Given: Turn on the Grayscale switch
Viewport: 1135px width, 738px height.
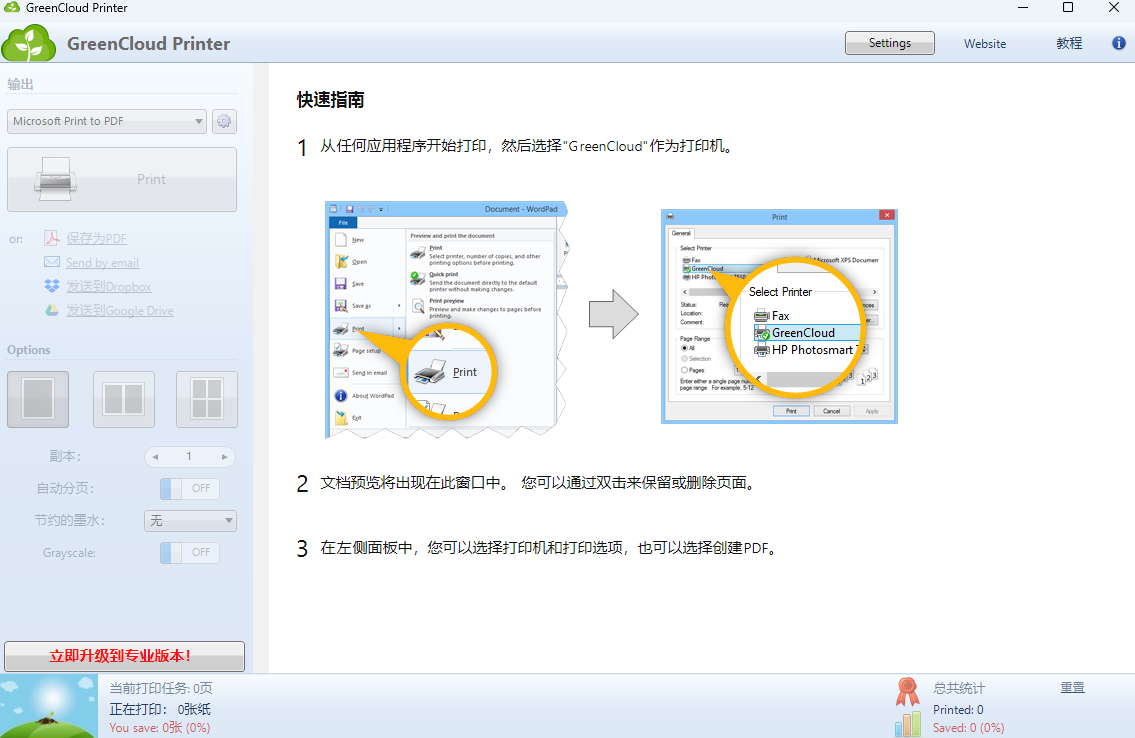Looking at the screenshot, I should (189, 552).
